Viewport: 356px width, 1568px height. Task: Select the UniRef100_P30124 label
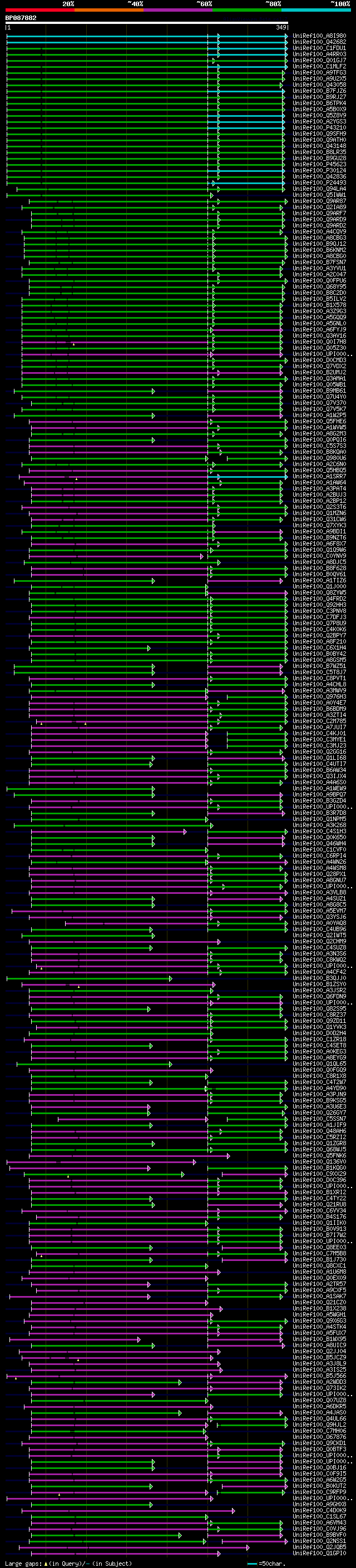(x=319, y=170)
